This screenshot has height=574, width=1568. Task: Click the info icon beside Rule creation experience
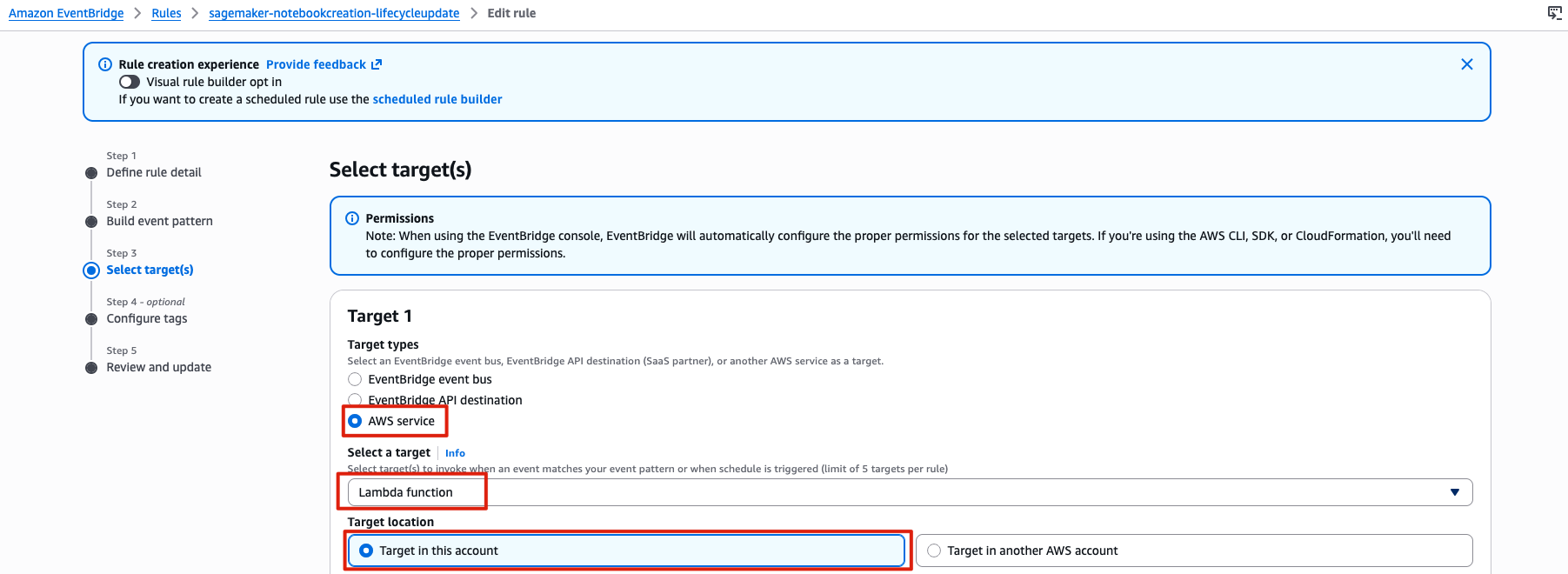click(105, 64)
